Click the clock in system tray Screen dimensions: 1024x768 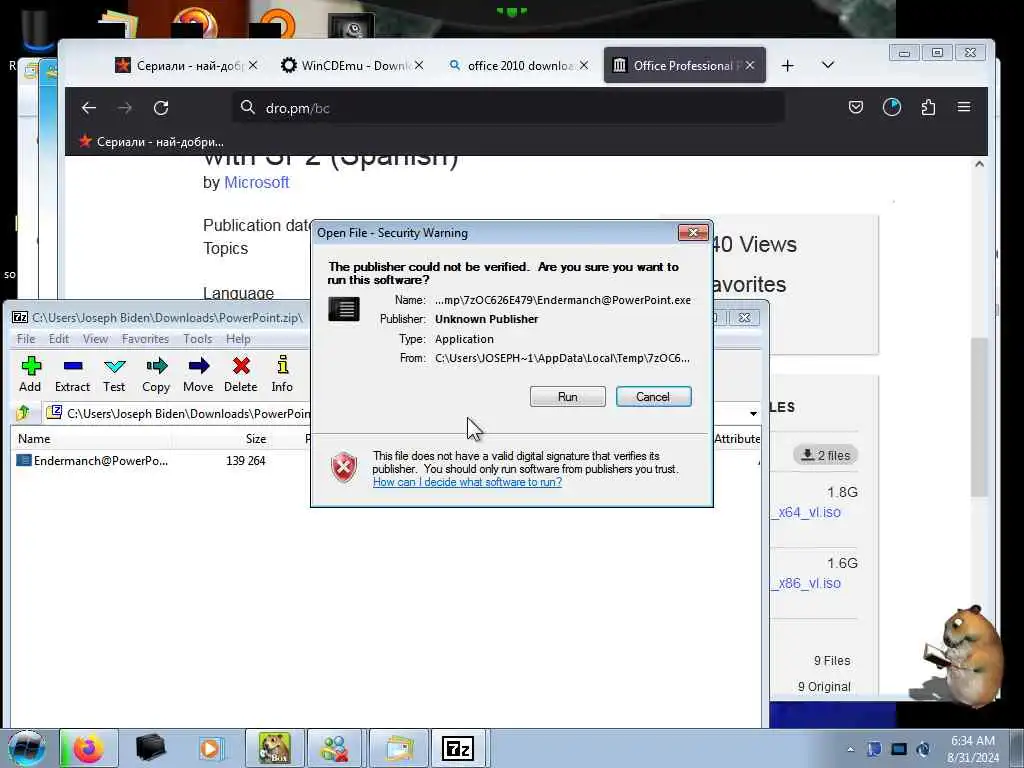[972, 749]
